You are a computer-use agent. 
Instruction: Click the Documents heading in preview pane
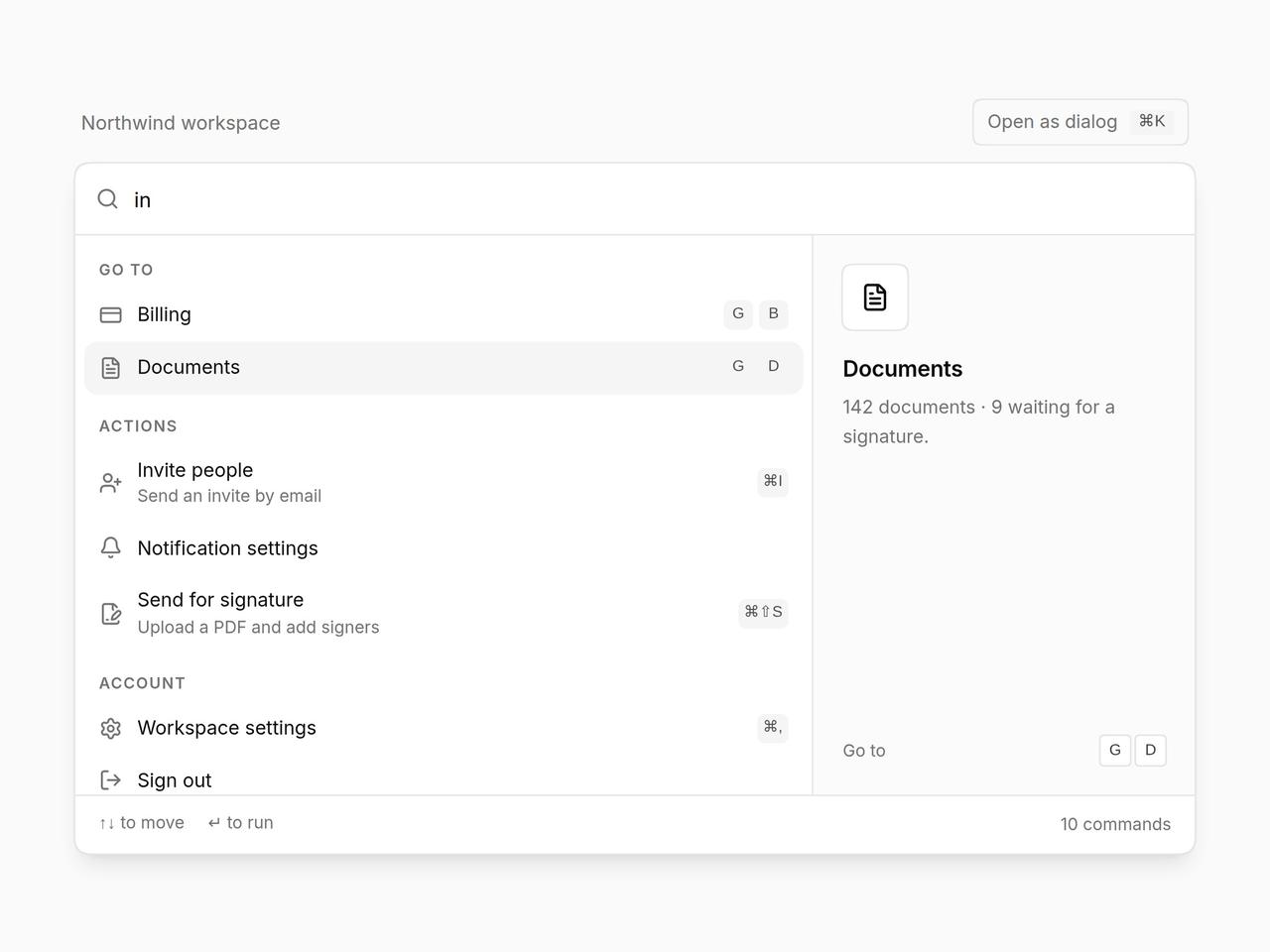point(903,369)
